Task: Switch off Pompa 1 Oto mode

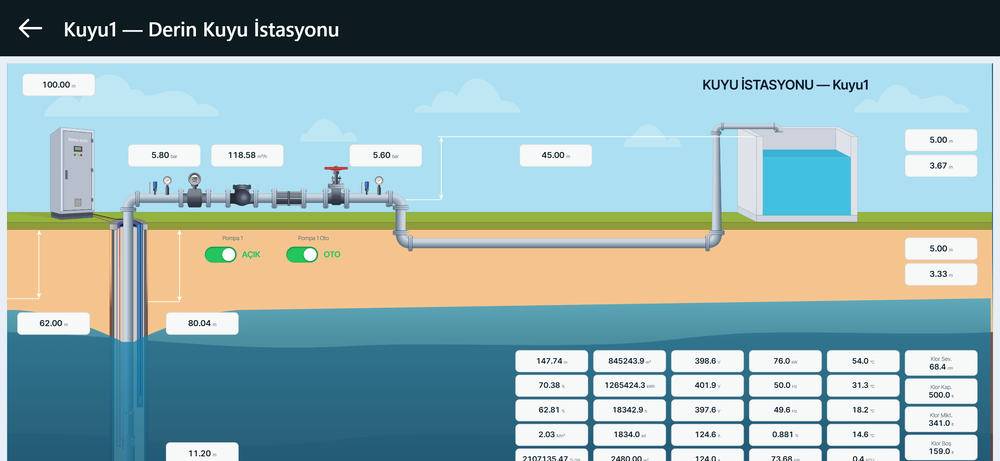Action: tap(302, 254)
